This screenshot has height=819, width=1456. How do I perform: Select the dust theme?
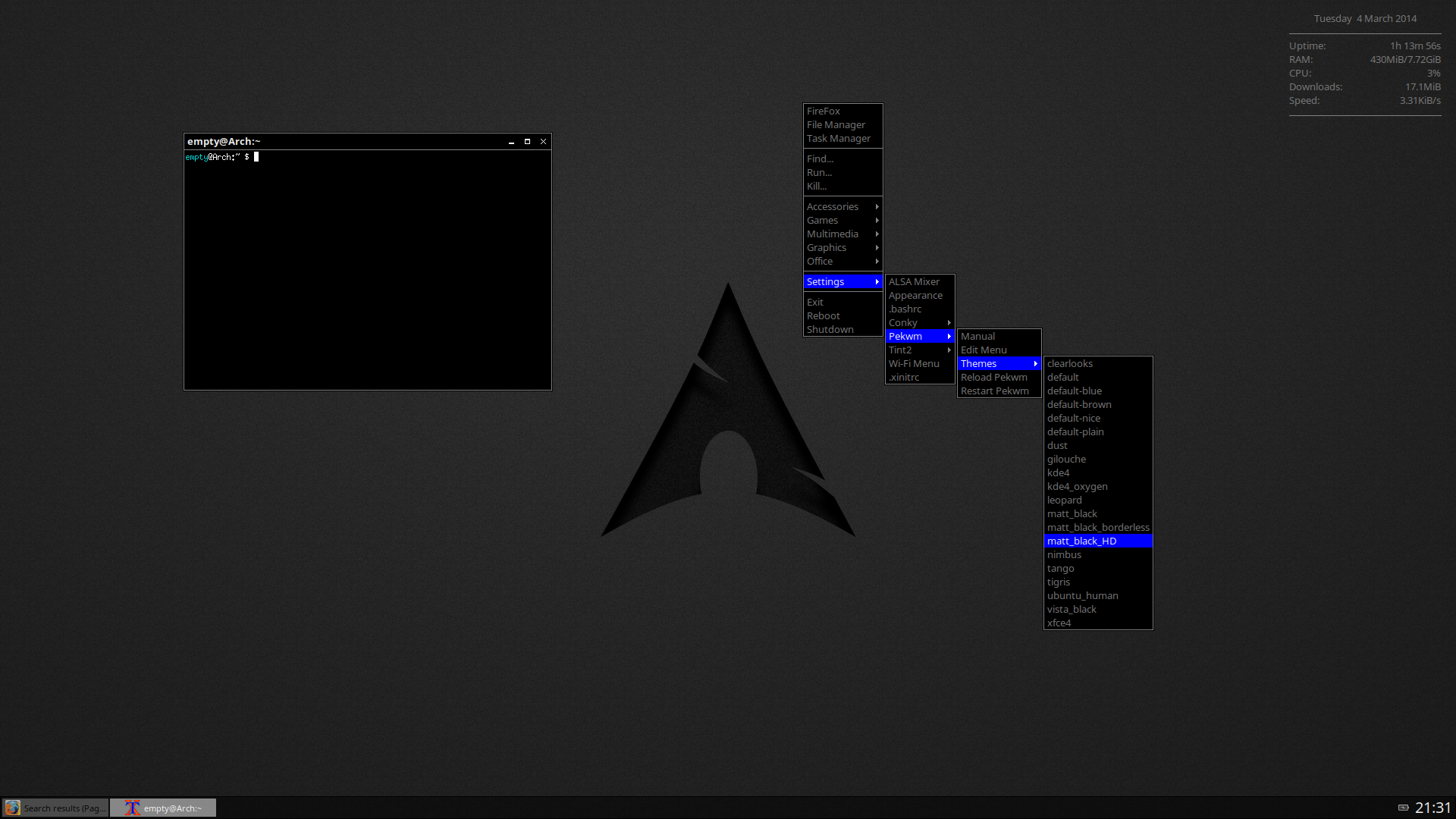coord(1098,445)
